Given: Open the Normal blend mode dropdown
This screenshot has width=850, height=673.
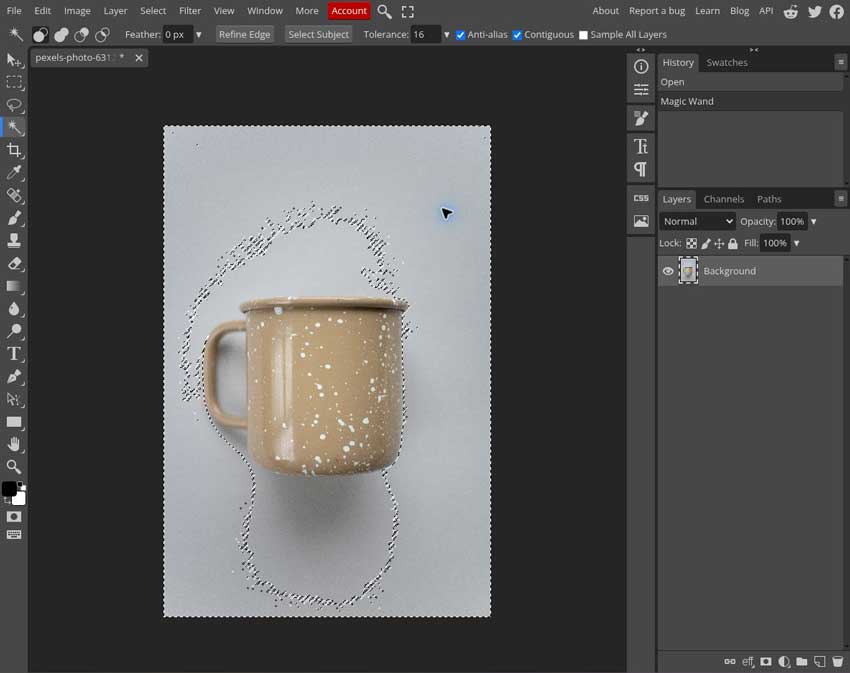Looking at the screenshot, I should point(698,221).
